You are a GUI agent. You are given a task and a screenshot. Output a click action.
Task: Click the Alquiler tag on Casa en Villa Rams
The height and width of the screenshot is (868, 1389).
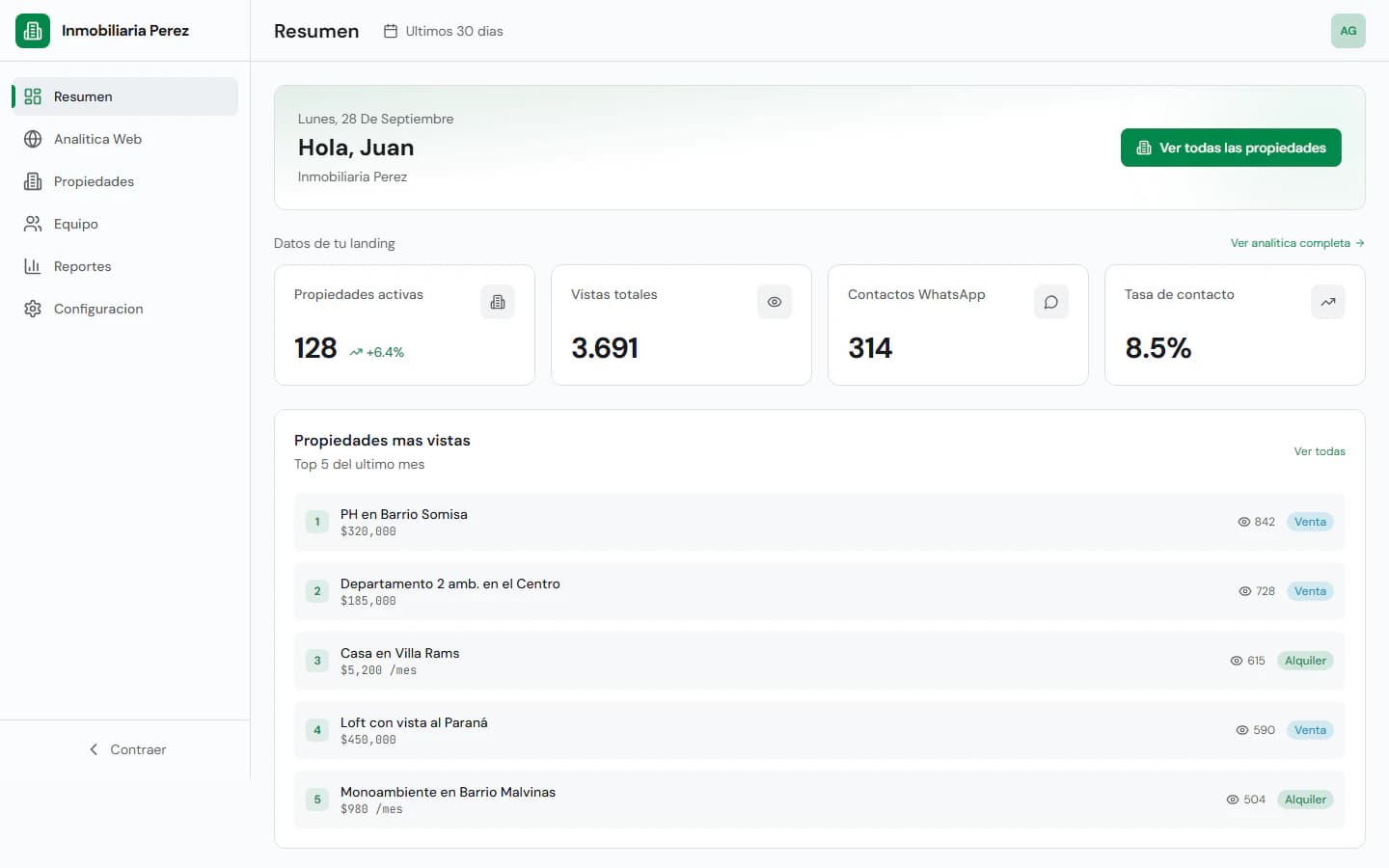click(1305, 661)
